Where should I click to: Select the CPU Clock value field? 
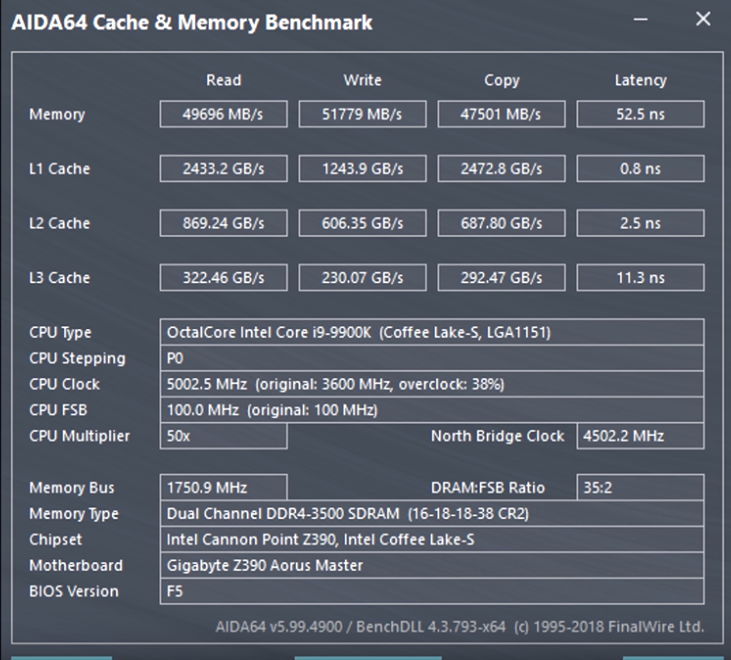(432, 384)
